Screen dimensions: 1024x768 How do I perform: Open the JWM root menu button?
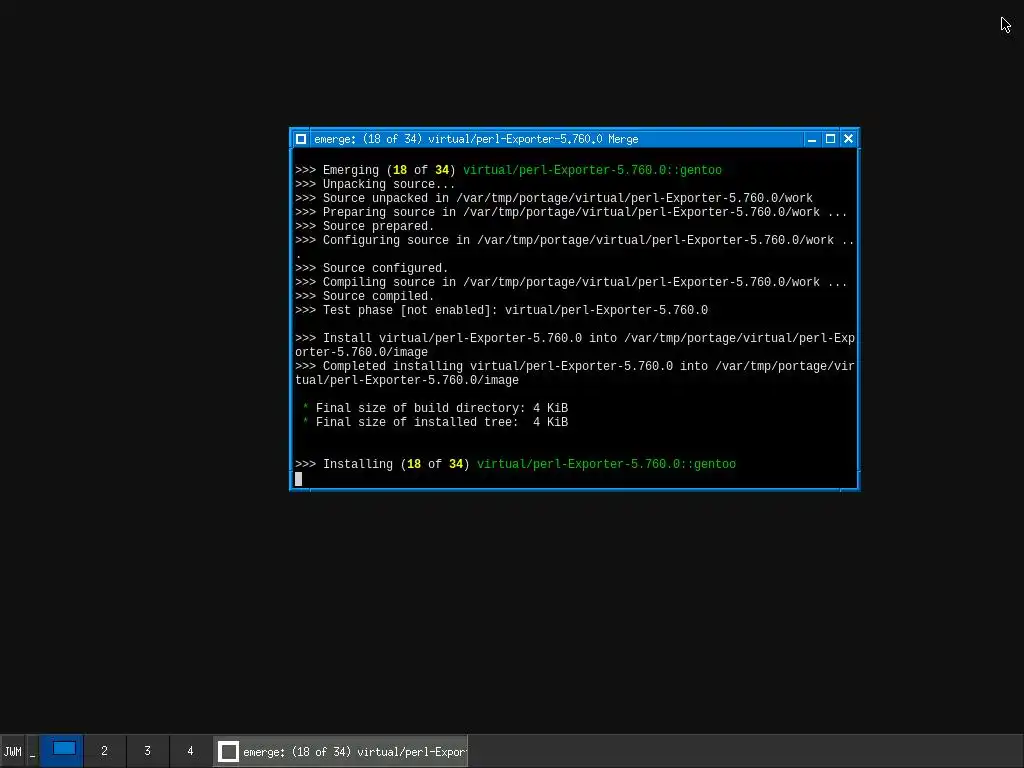click(x=12, y=751)
